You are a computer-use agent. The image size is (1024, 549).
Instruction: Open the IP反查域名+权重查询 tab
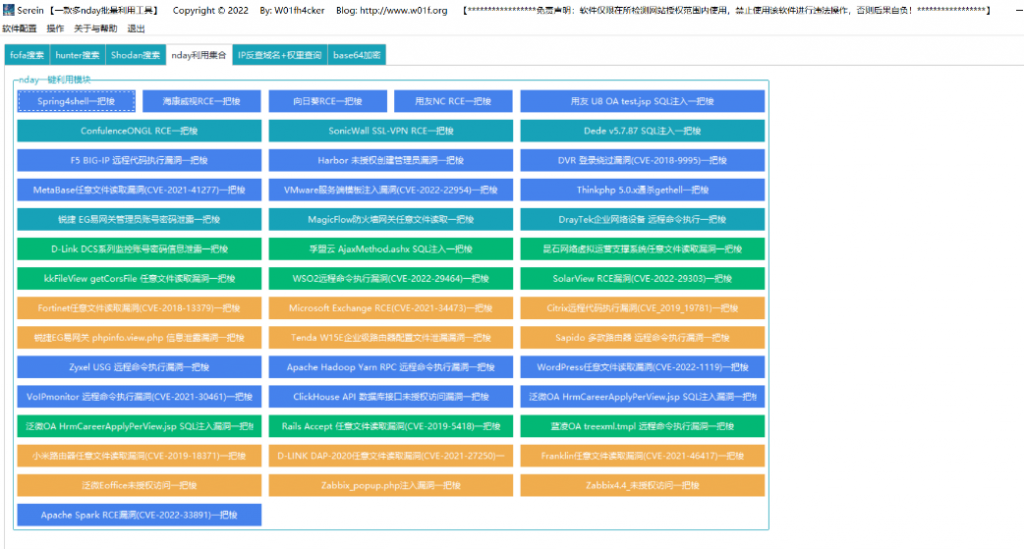click(280, 55)
